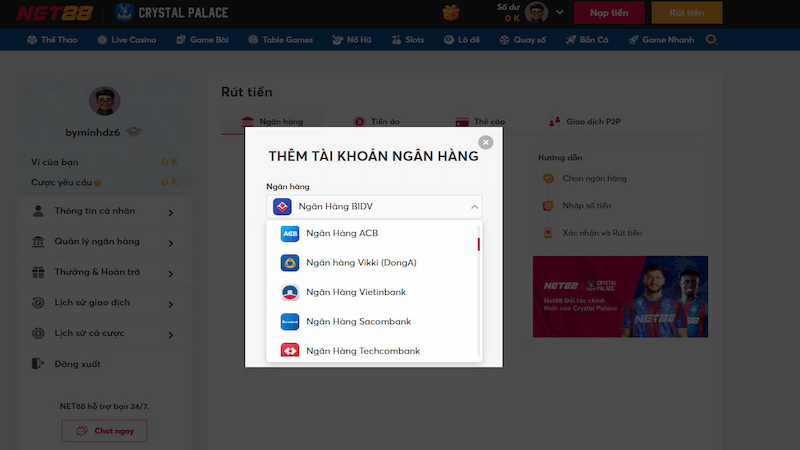Click the bank list scrollbar
The image size is (800, 450).
point(478,244)
